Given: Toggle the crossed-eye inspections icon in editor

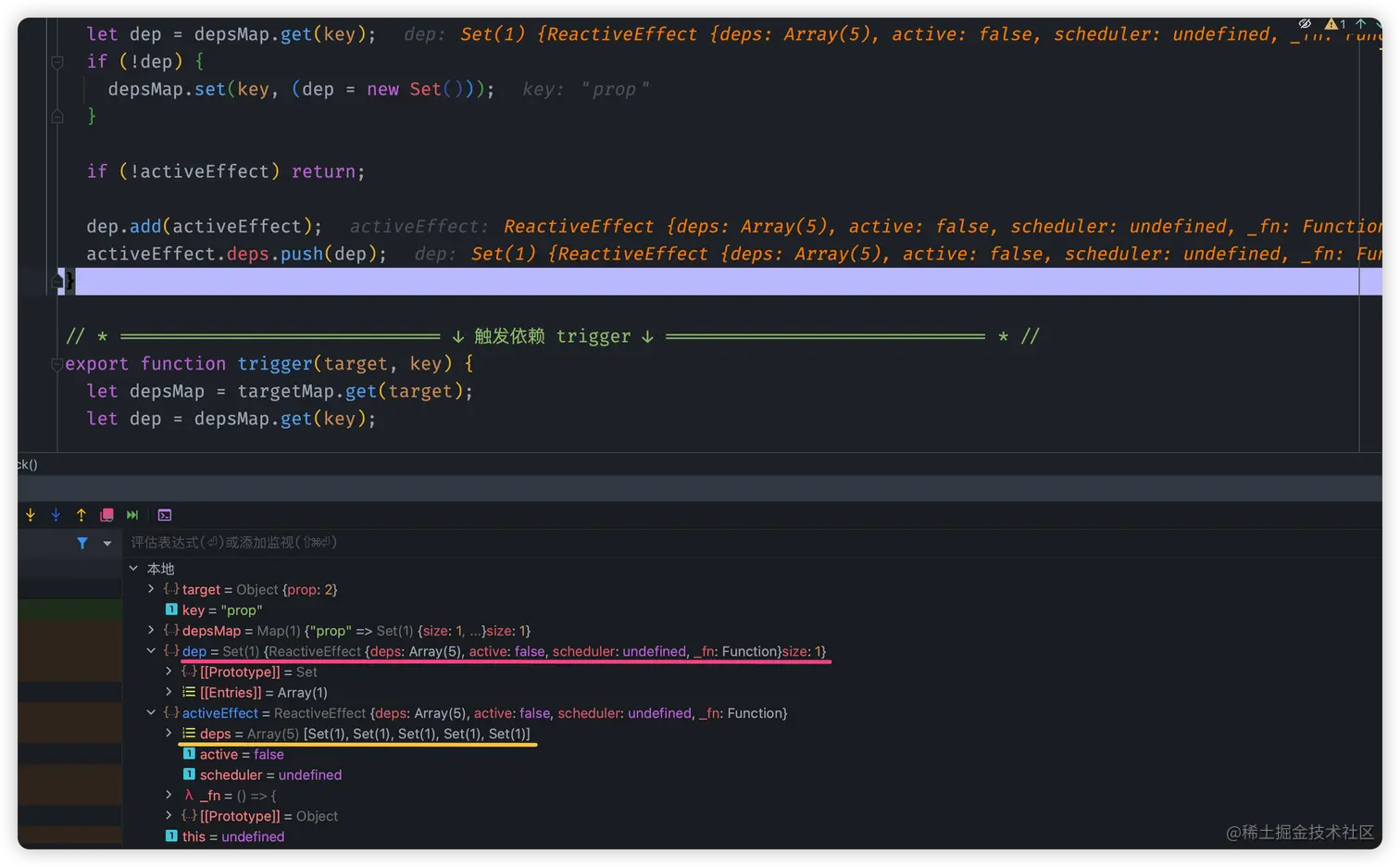Looking at the screenshot, I should point(1305,24).
